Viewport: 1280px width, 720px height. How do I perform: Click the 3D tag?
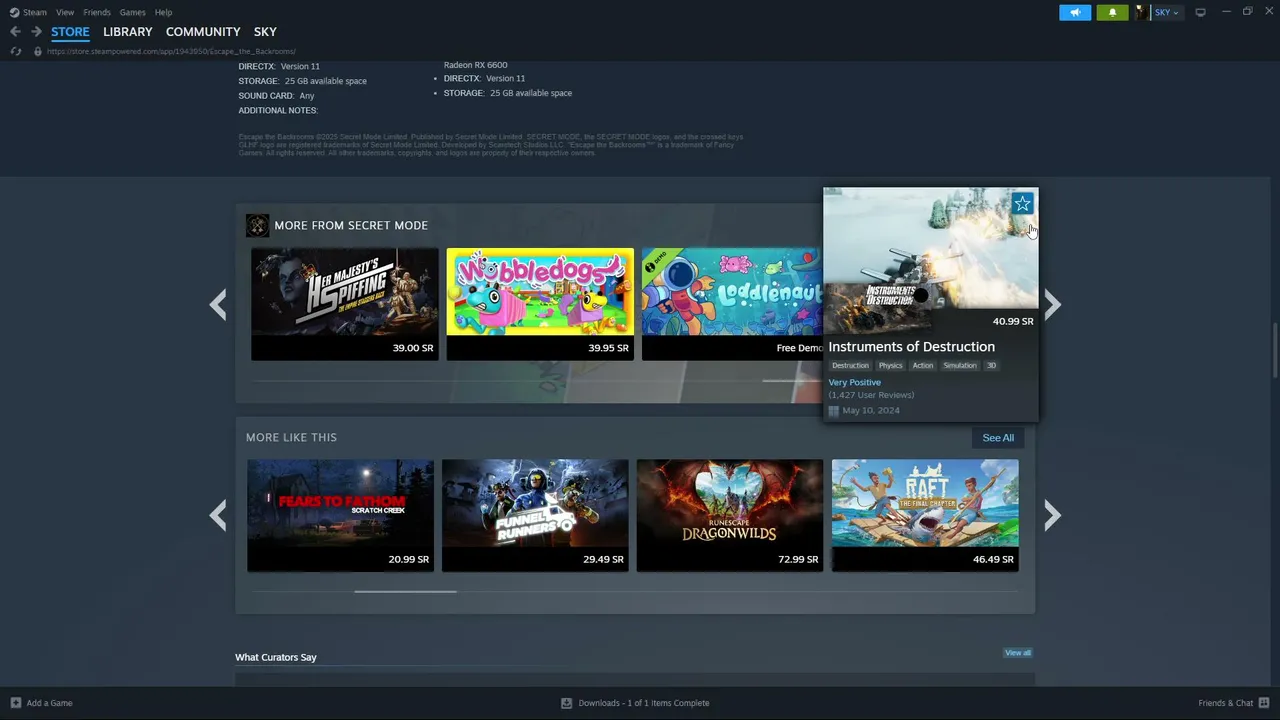[x=992, y=366]
